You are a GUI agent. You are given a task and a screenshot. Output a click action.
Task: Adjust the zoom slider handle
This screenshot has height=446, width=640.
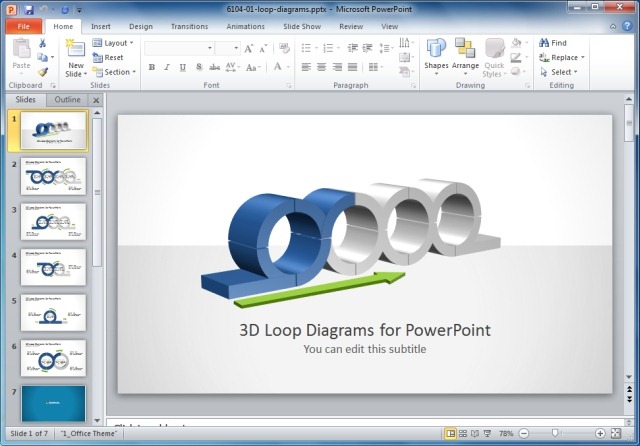[555, 433]
